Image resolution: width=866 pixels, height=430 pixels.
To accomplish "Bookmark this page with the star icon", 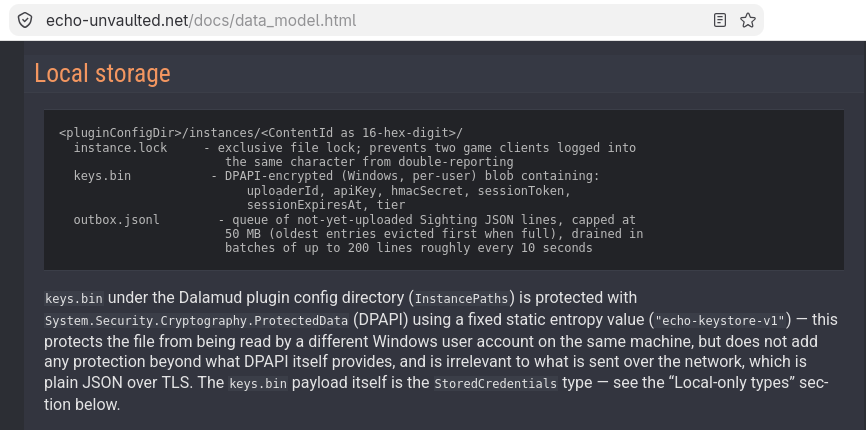I will [x=748, y=20].
